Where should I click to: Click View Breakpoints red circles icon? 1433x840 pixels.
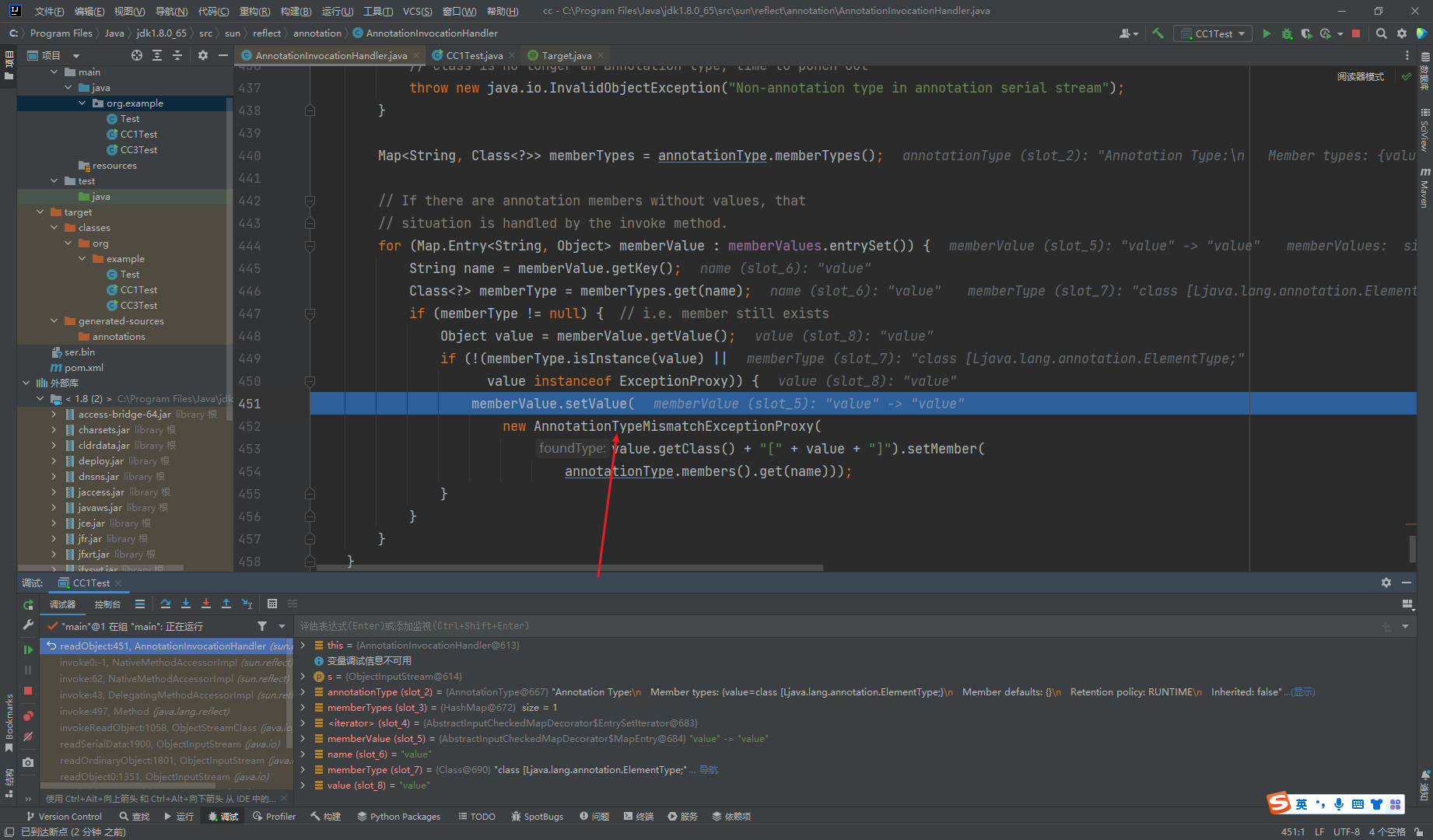point(28,716)
